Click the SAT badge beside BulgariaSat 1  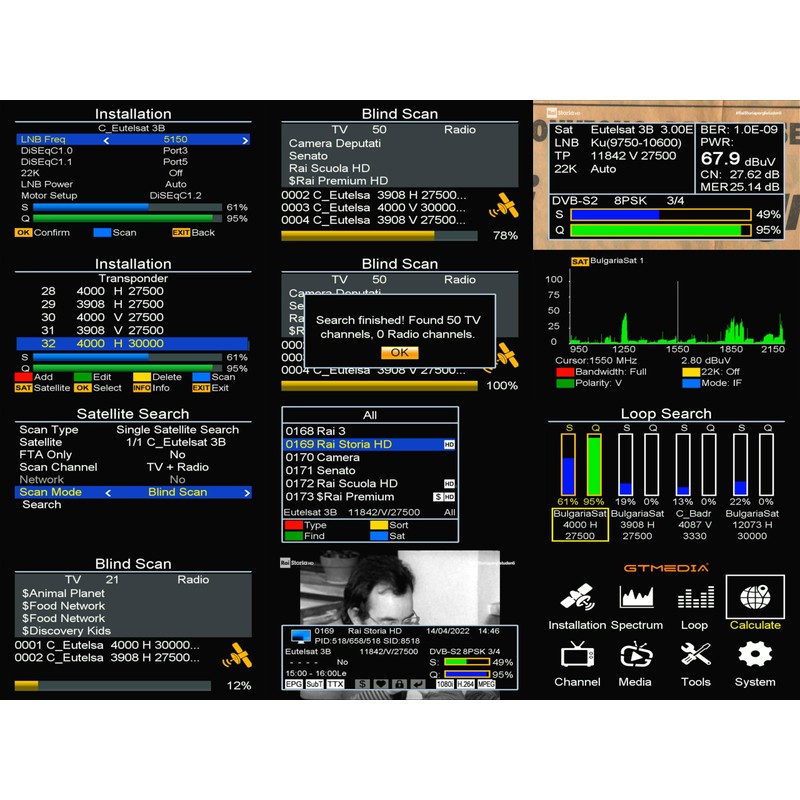[x=580, y=261]
